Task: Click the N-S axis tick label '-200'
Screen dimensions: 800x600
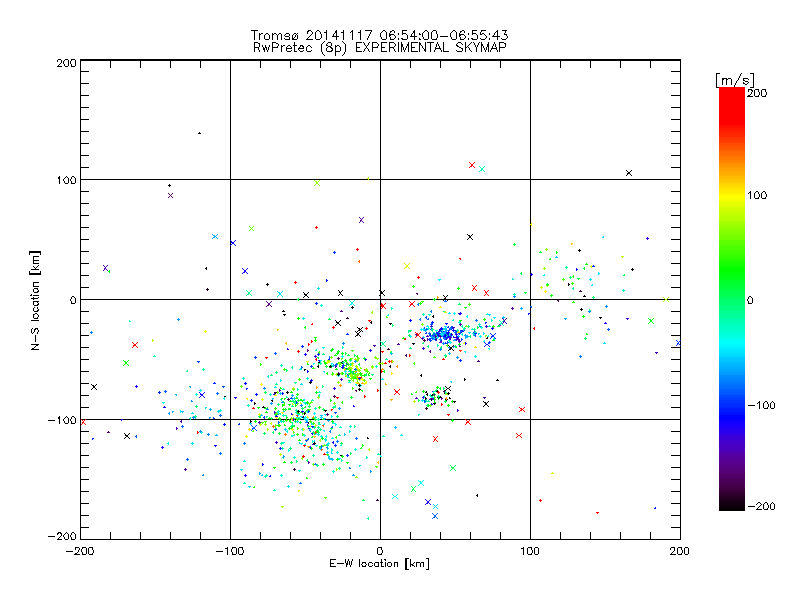Action: click(62, 537)
